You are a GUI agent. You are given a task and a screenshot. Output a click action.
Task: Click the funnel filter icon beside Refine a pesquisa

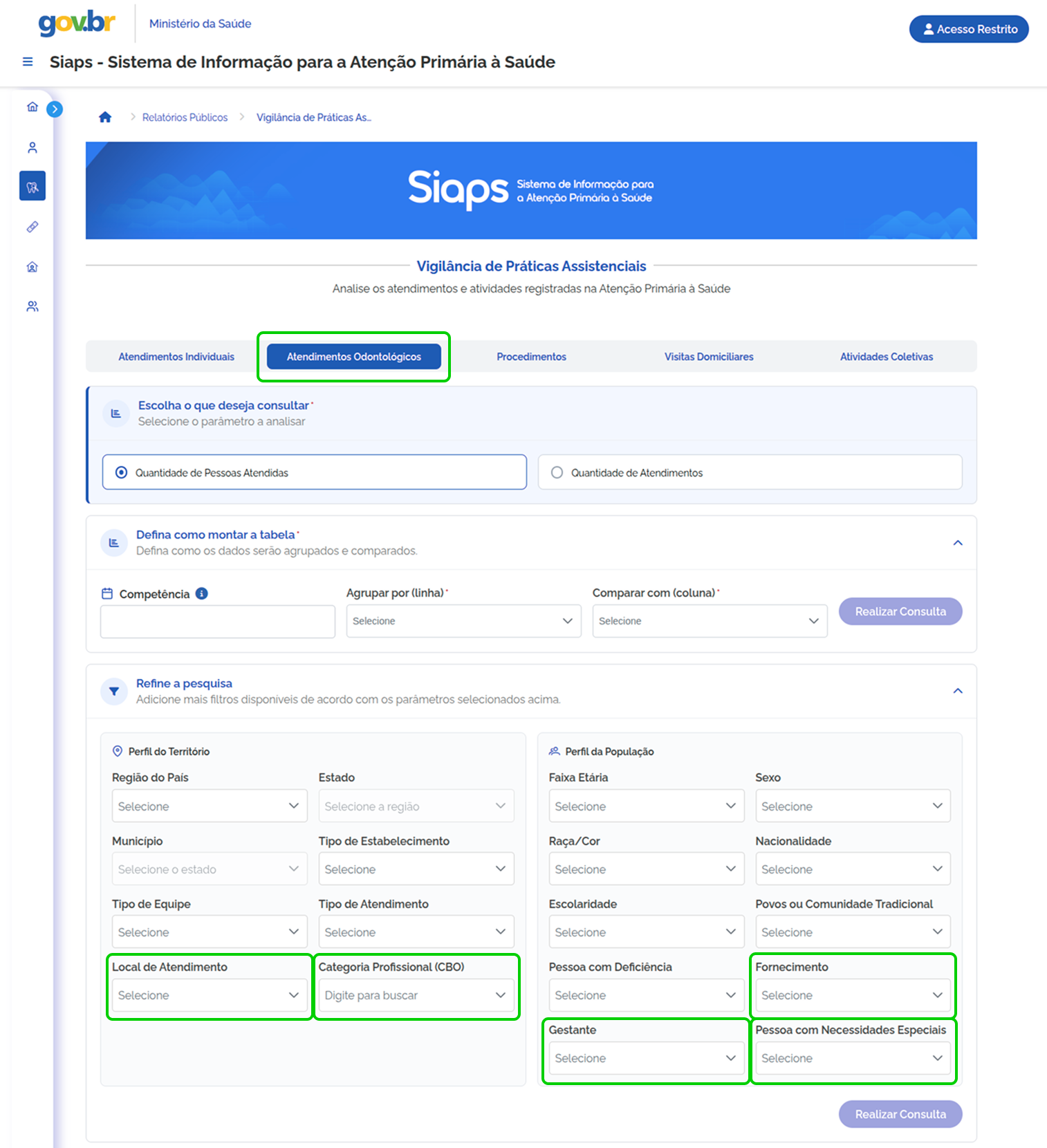coord(114,692)
